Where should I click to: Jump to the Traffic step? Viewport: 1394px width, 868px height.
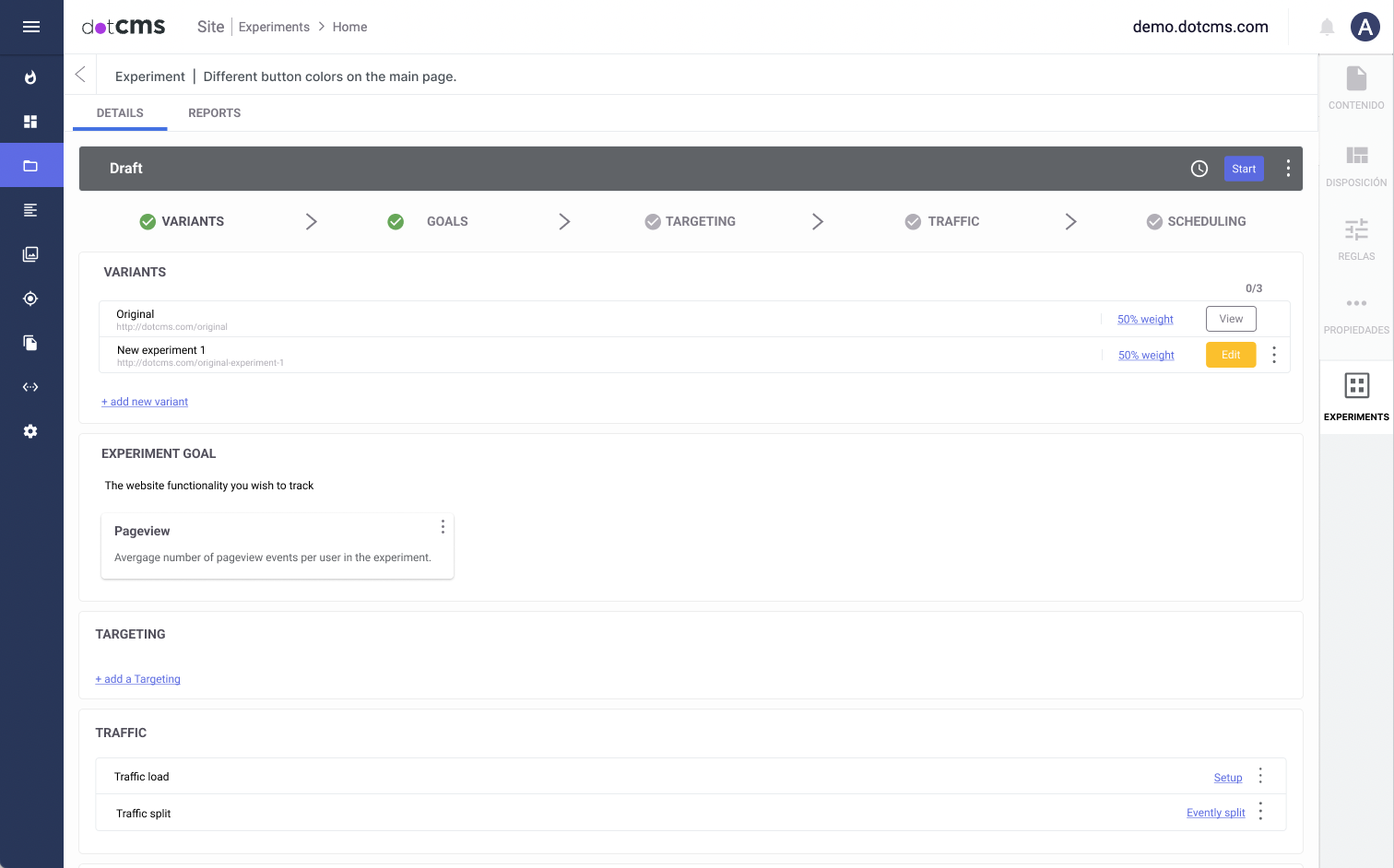pos(942,221)
